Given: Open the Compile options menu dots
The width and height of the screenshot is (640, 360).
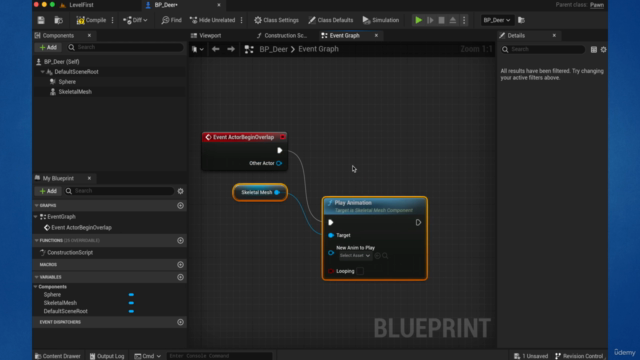Looking at the screenshot, I should click(113, 20).
